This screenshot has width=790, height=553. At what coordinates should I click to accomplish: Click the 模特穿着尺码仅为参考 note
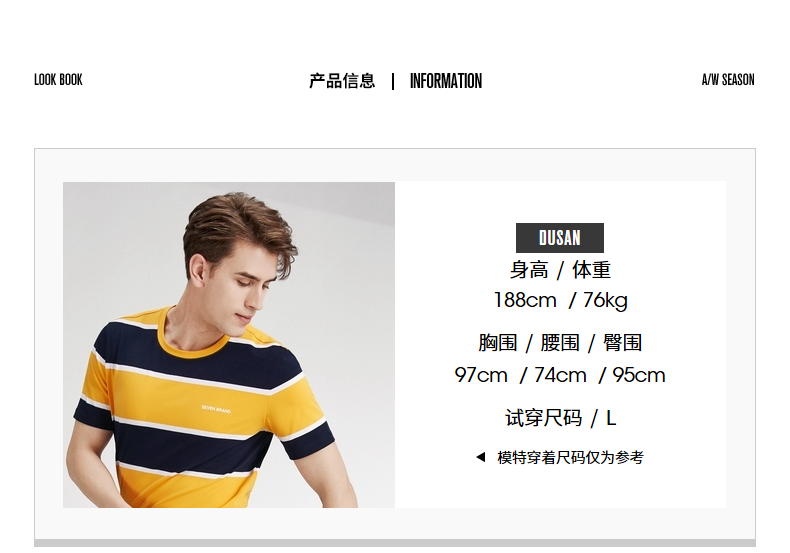click(x=570, y=457)
